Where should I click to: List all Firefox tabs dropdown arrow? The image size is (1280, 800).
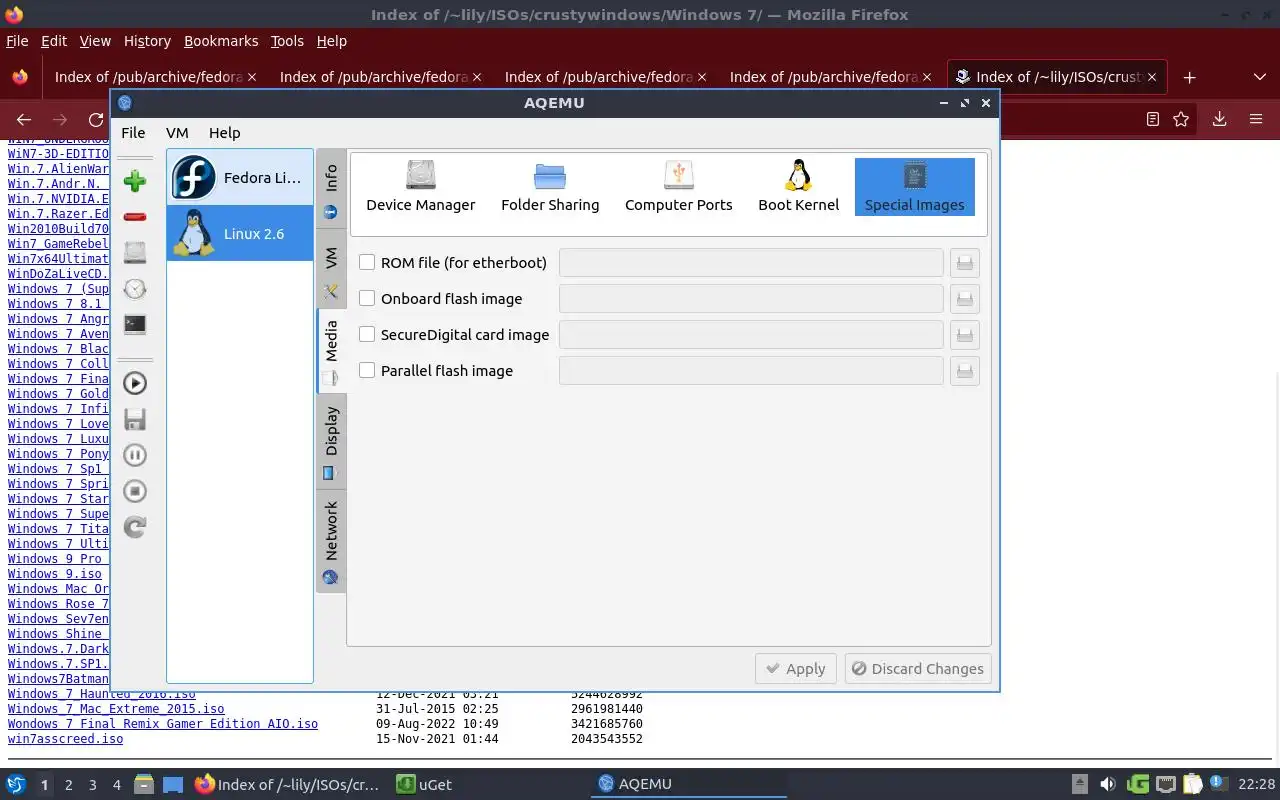click(x=1259, y=77)
